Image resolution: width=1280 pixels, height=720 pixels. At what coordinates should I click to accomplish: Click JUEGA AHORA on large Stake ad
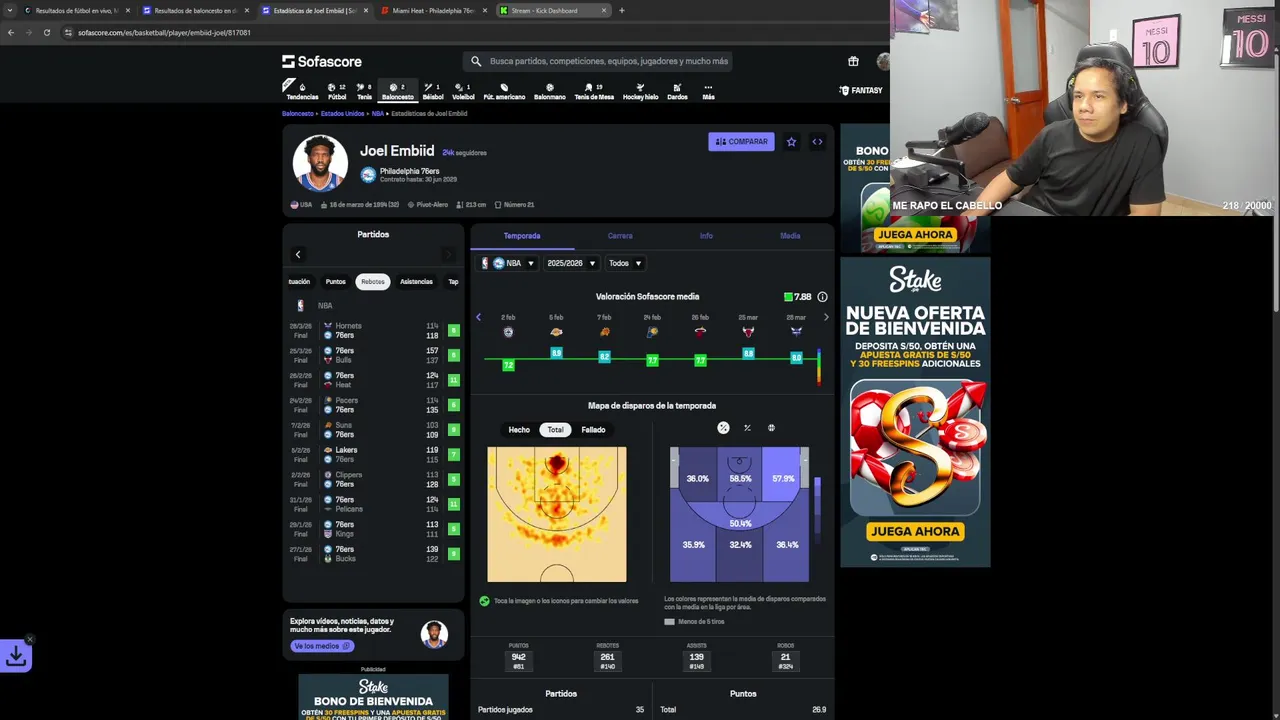tap(915, 532)
